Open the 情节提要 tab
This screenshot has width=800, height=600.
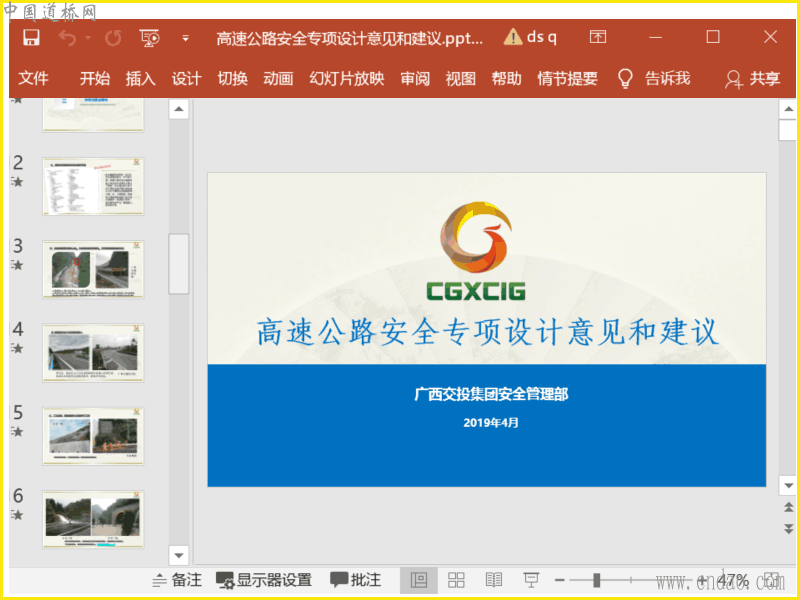point(567,79)
